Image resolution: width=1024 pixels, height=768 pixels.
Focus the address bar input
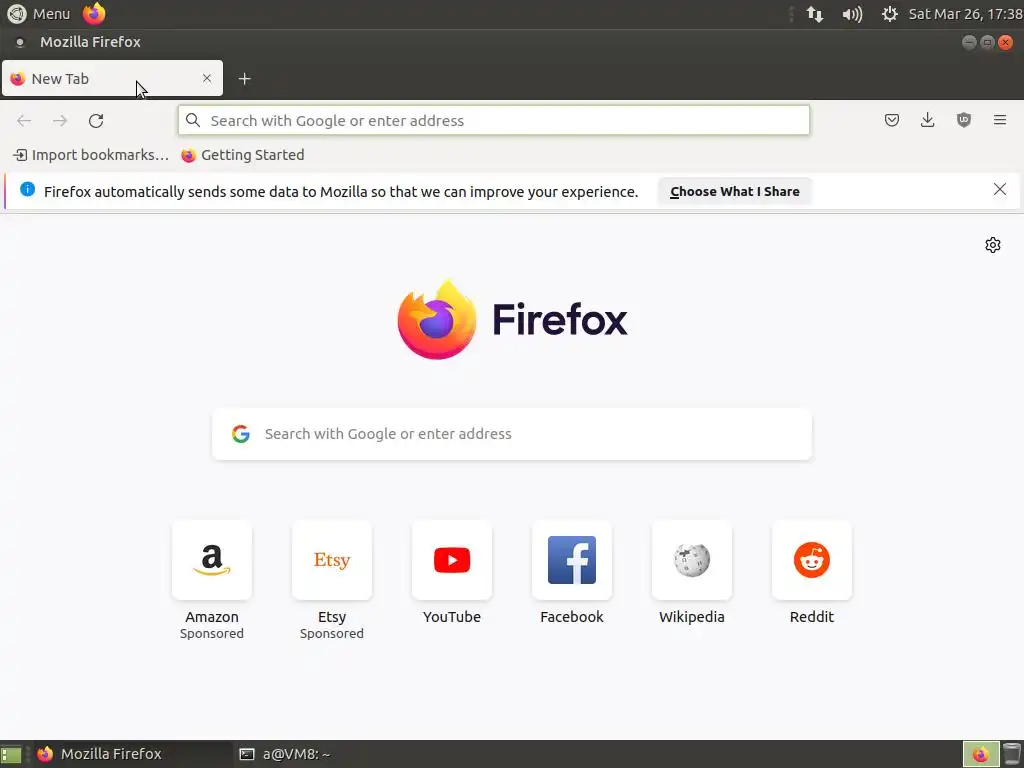pos(494,120)
